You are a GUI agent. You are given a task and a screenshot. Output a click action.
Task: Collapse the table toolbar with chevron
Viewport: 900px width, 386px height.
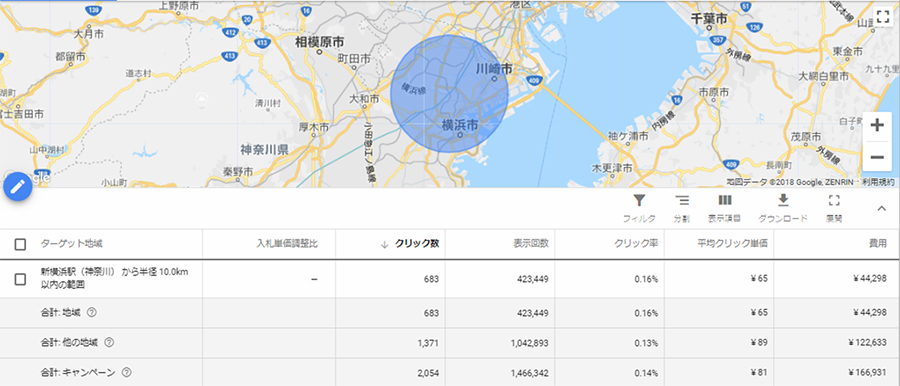click(882, 209)
